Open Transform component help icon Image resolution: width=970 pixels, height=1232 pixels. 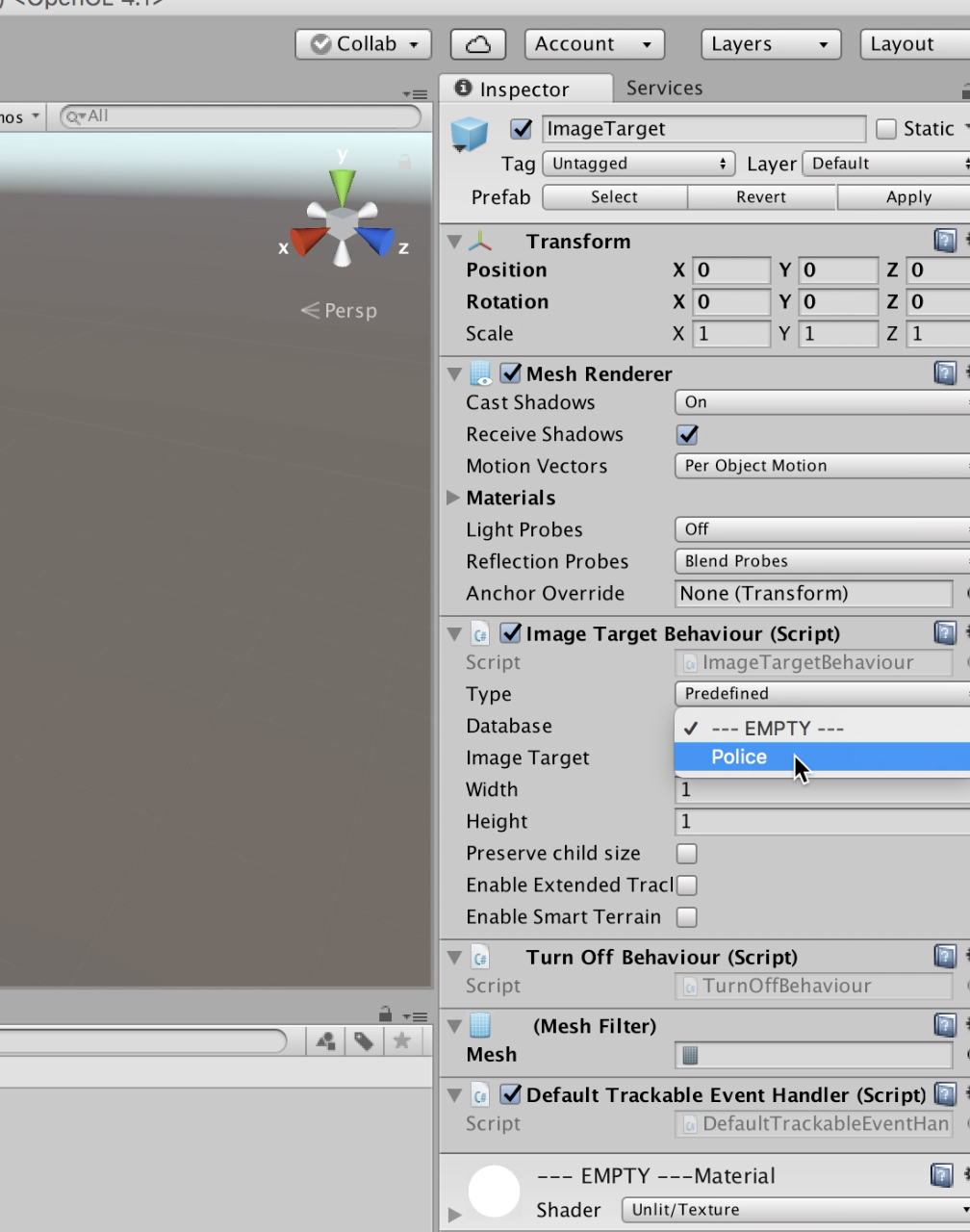[944, 241]
